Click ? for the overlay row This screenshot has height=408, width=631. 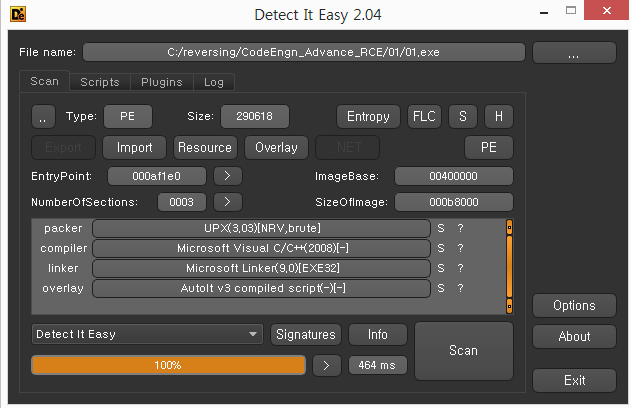pos(460,288)
